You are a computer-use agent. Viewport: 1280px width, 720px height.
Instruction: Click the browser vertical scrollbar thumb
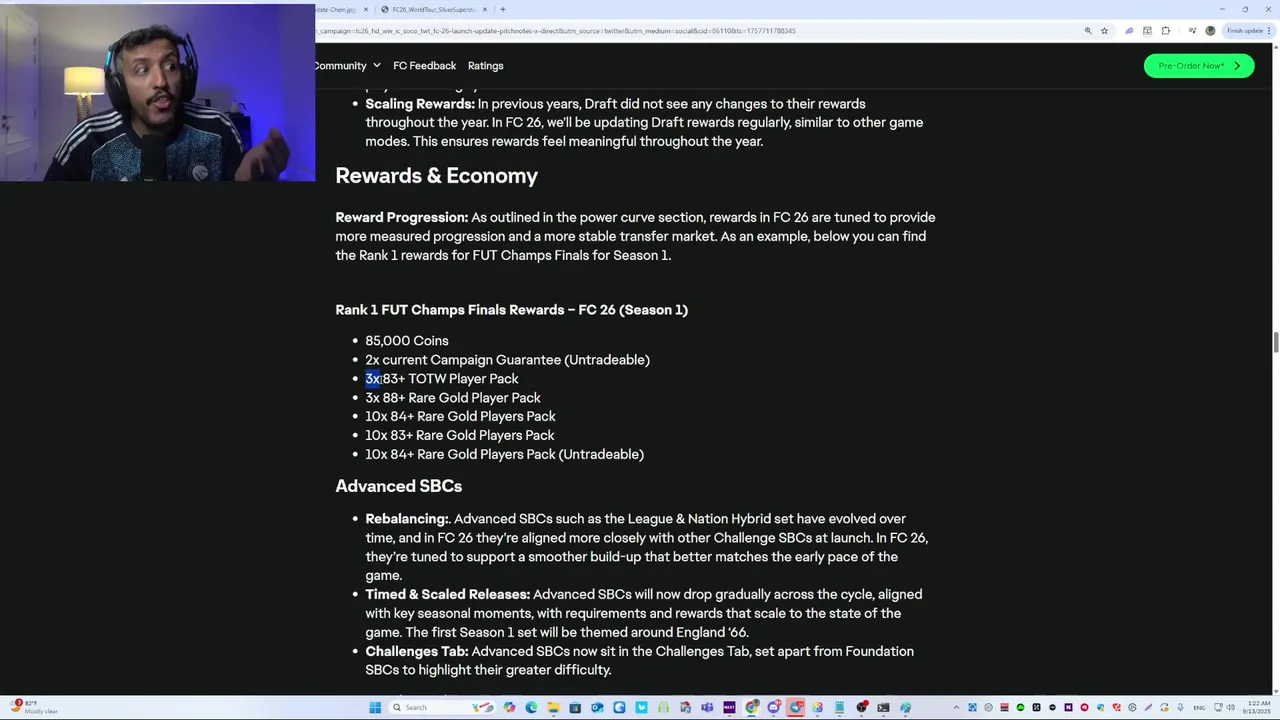(1275, 342)
